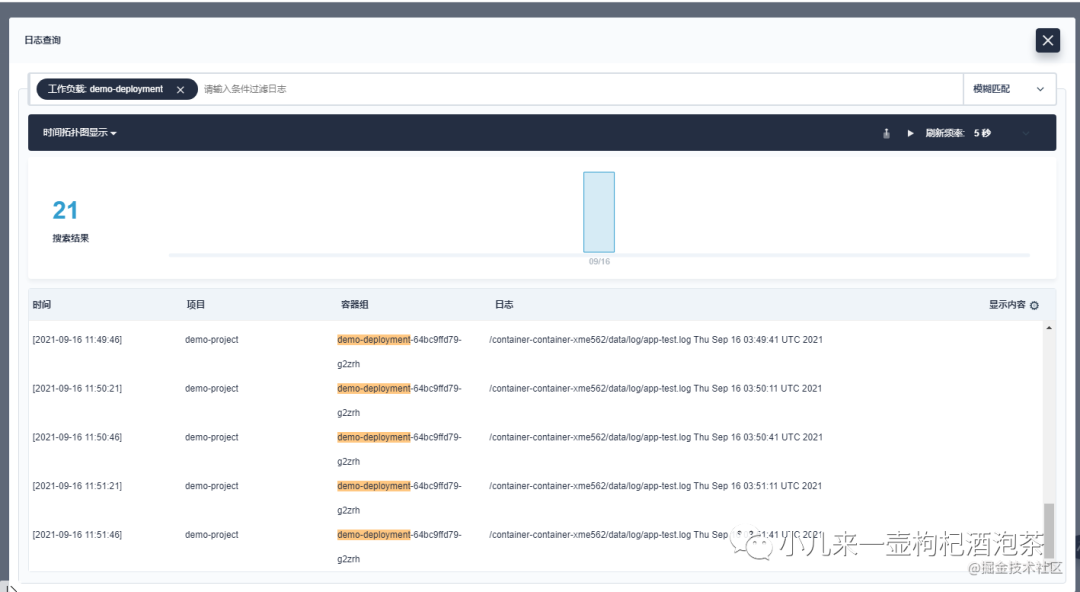Click the pod name in the 11:51:46 row

tap(399, 547)
